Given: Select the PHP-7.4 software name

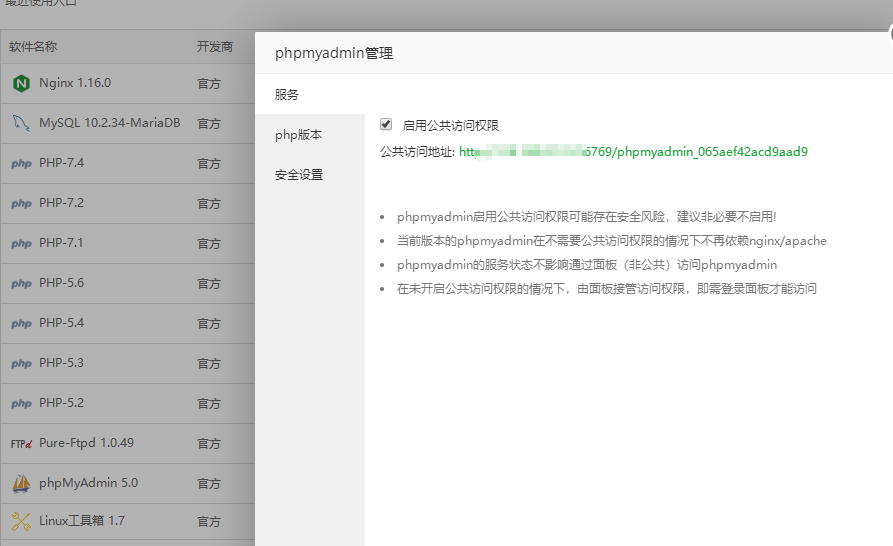Looking at the screenshot, I should [x=61, y=163].
